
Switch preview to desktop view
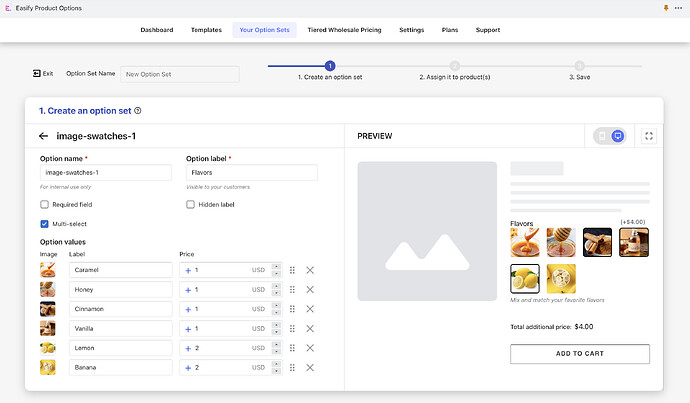tap(618, 136)
